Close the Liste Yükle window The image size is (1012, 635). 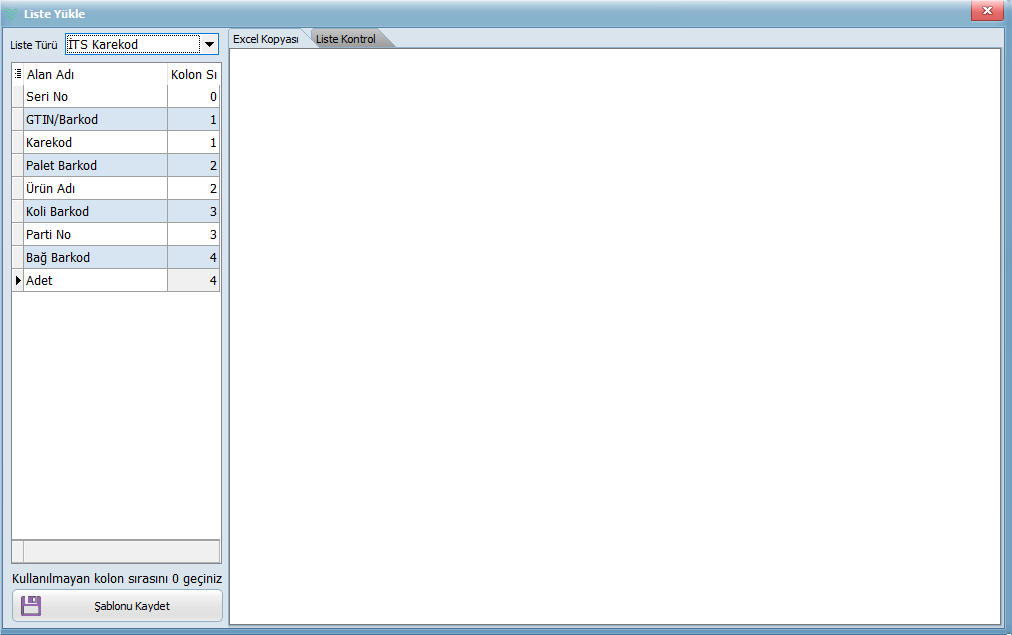point(986,11)
